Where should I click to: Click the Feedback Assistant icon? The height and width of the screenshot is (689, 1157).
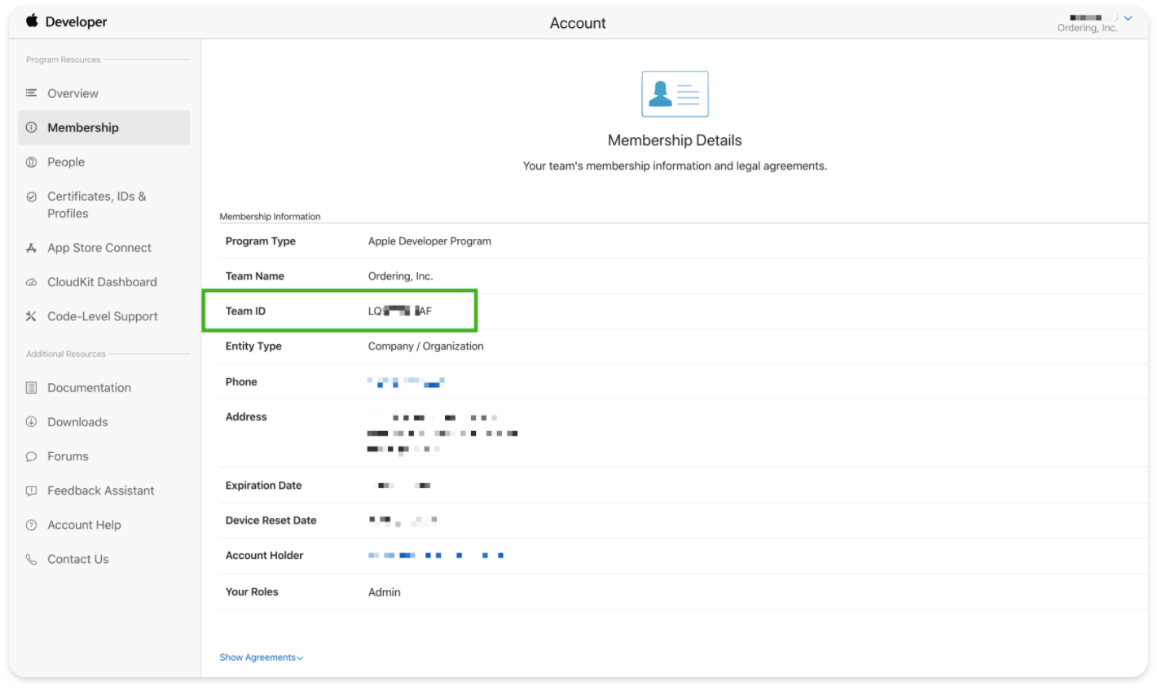click(x=31, y=491)
